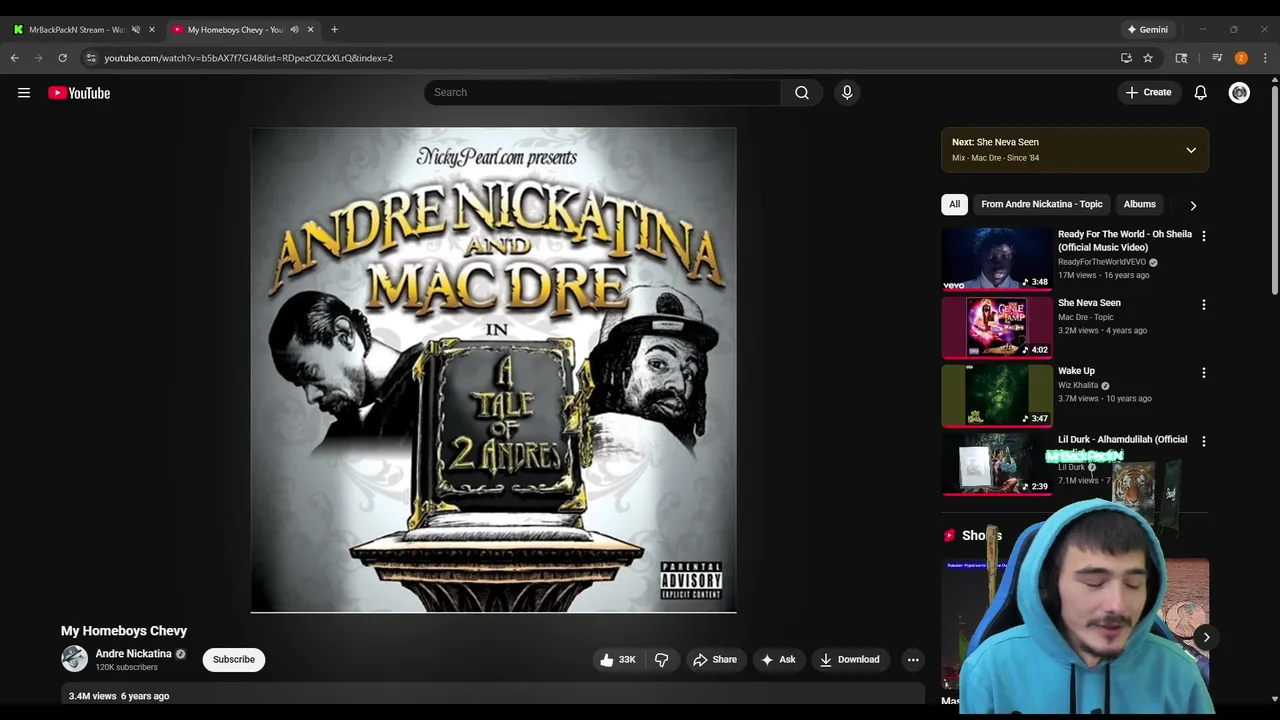Click the 'My Homeboys Chevy' video title

[124, 631]
